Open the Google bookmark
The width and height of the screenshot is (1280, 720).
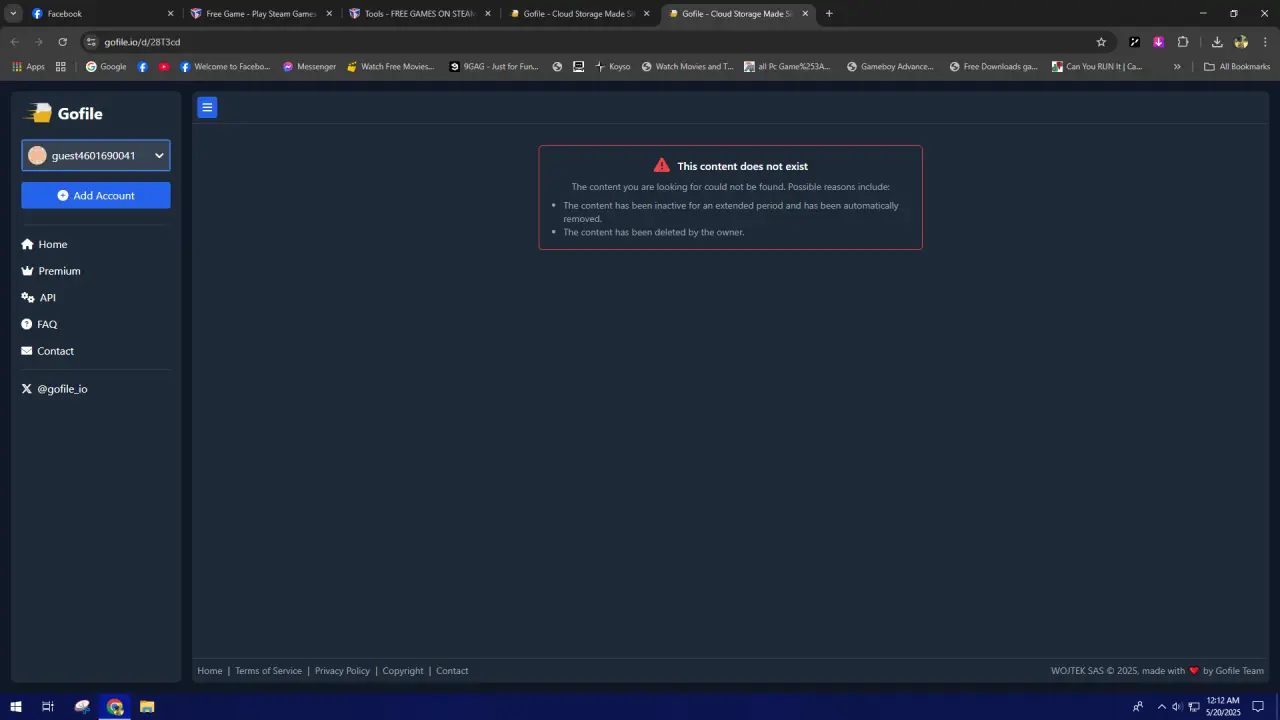click(106, 67)
